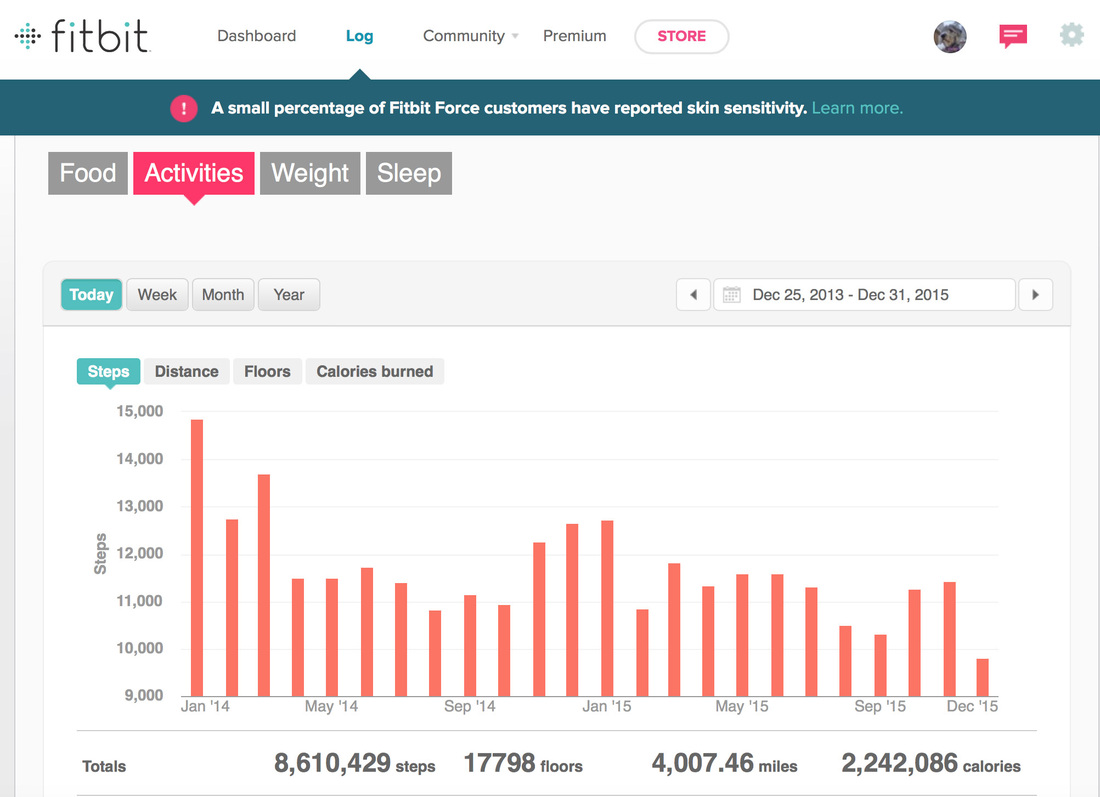Screen dimensions: 1100x797
Task: Show the Distance chart
Action: (x=187, y=371)
